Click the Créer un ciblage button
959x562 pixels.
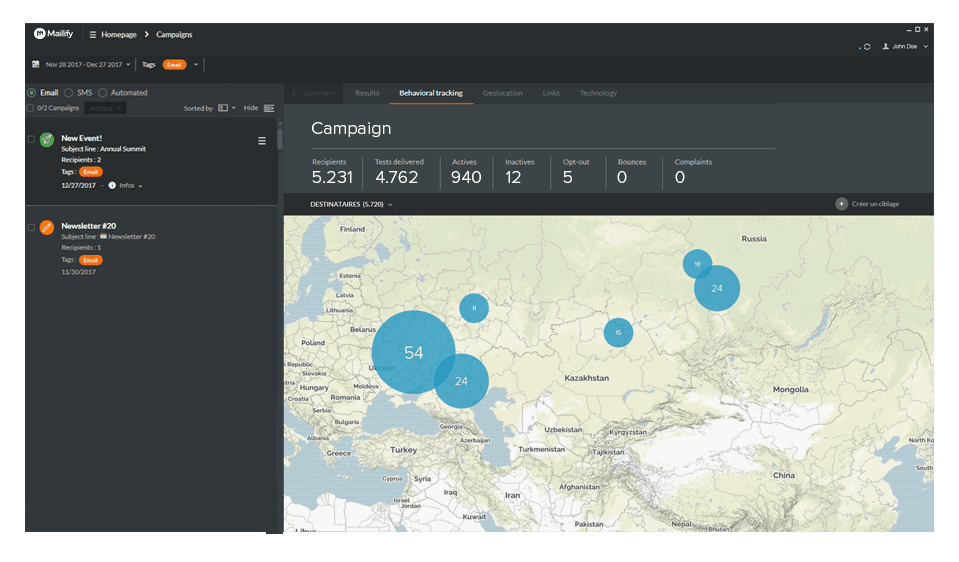[867, 204]
